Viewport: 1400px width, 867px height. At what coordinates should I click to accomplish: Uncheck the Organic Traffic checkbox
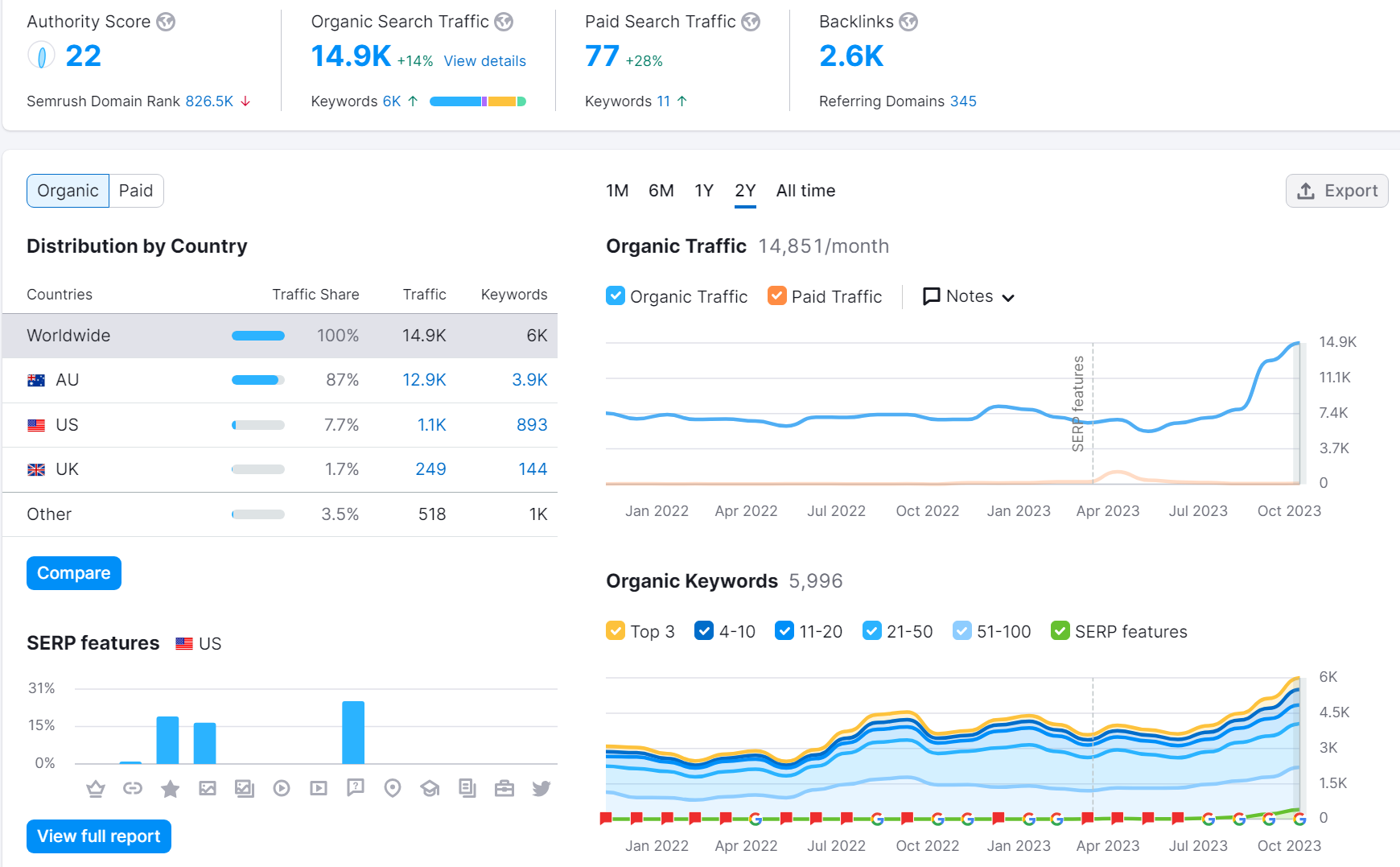[x=616, y=295]
